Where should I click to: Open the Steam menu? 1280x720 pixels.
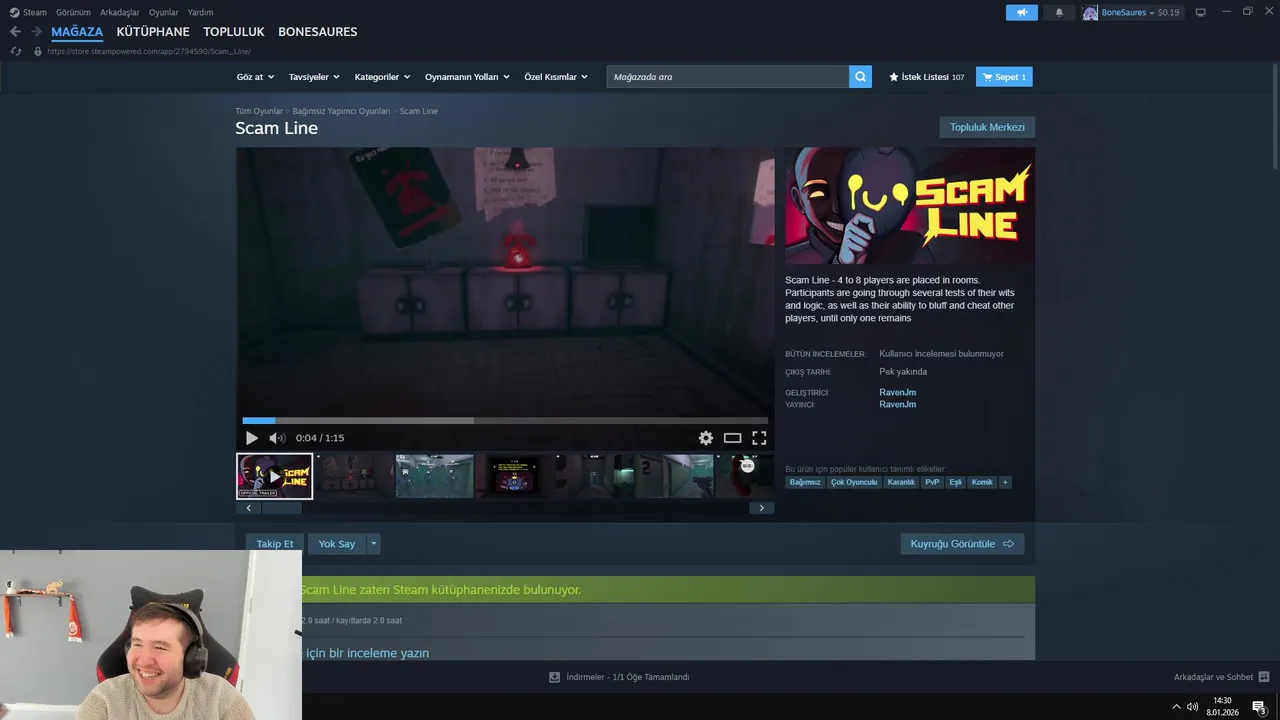(x=28, y=12)
